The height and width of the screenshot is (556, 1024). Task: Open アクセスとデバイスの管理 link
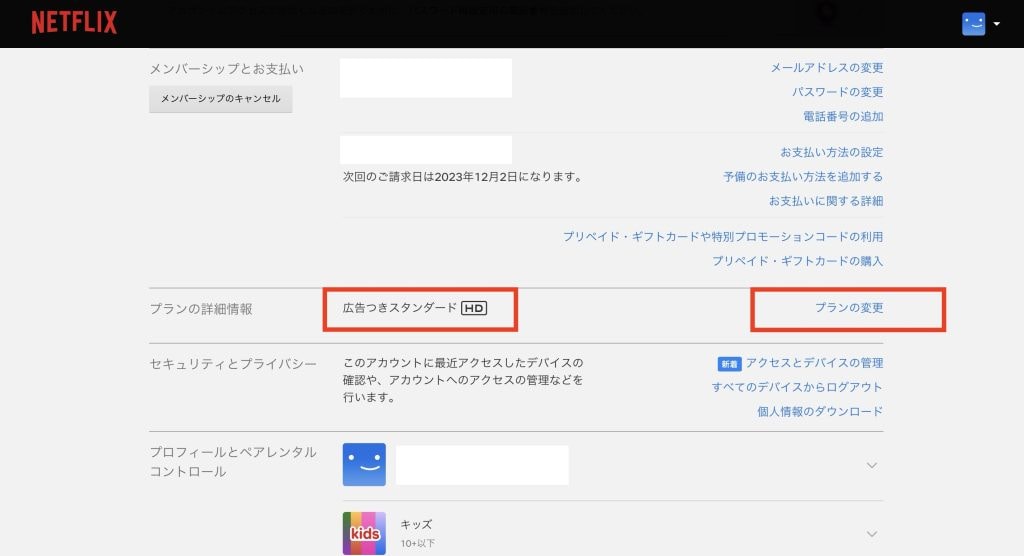[x=813, y=363]
